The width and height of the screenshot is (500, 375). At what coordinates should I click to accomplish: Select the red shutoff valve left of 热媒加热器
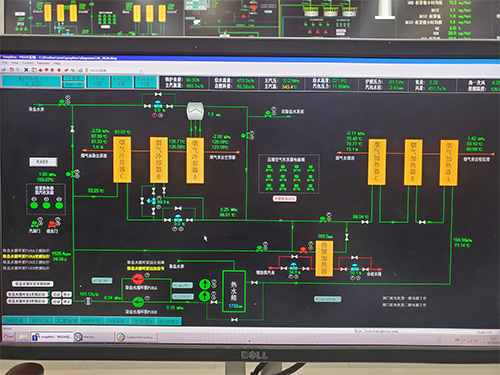(303, 250)
